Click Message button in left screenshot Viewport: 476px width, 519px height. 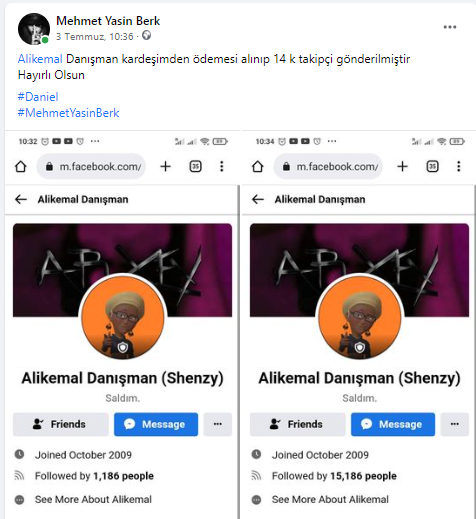[156, 424]
